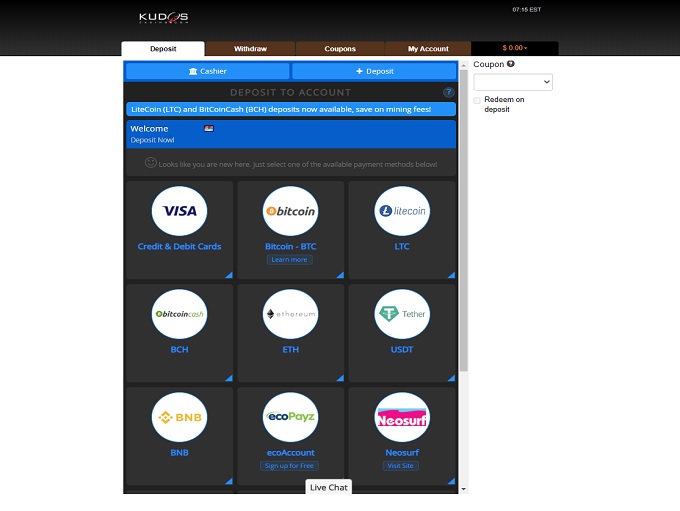
Task: Switch to the Deposit tab
Action: [163, 49]
